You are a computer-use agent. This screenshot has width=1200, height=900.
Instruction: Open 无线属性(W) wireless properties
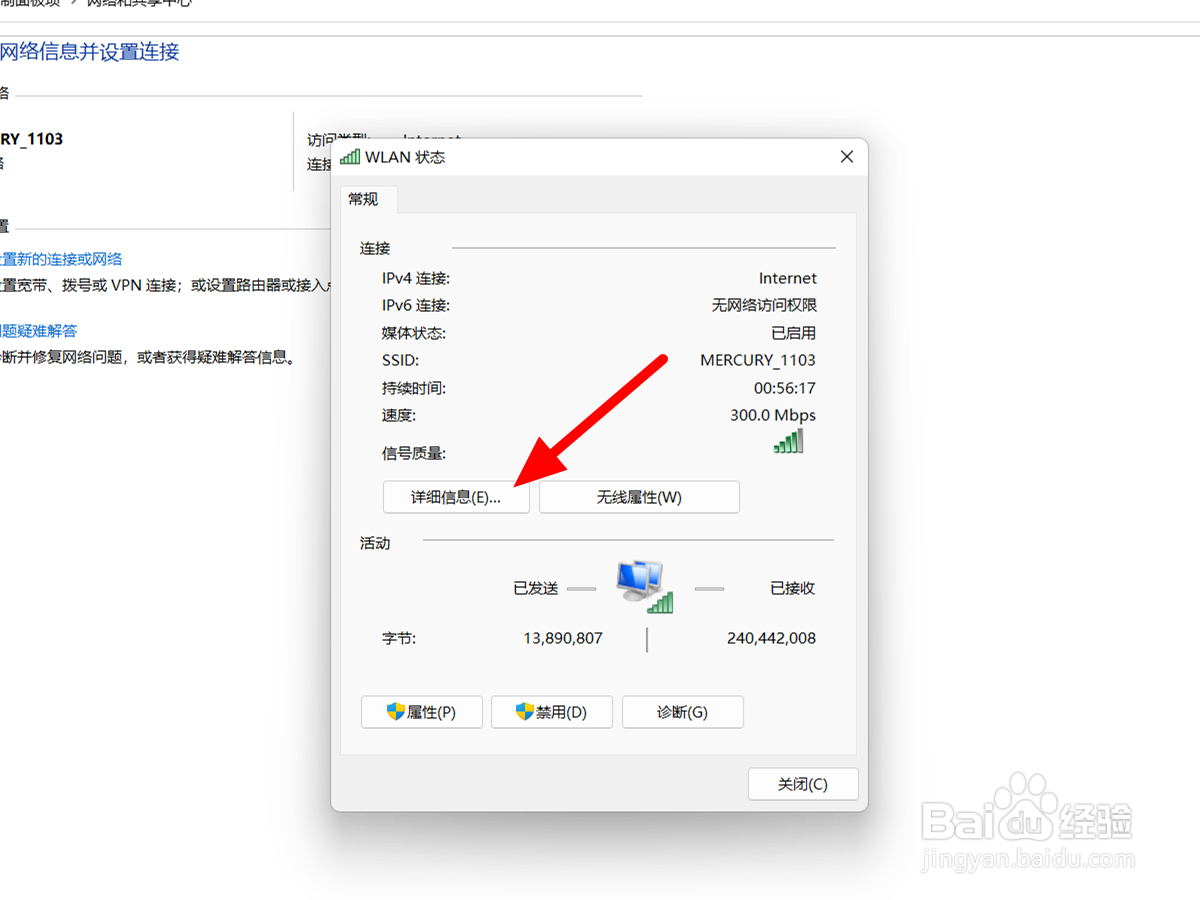(639, 497)
